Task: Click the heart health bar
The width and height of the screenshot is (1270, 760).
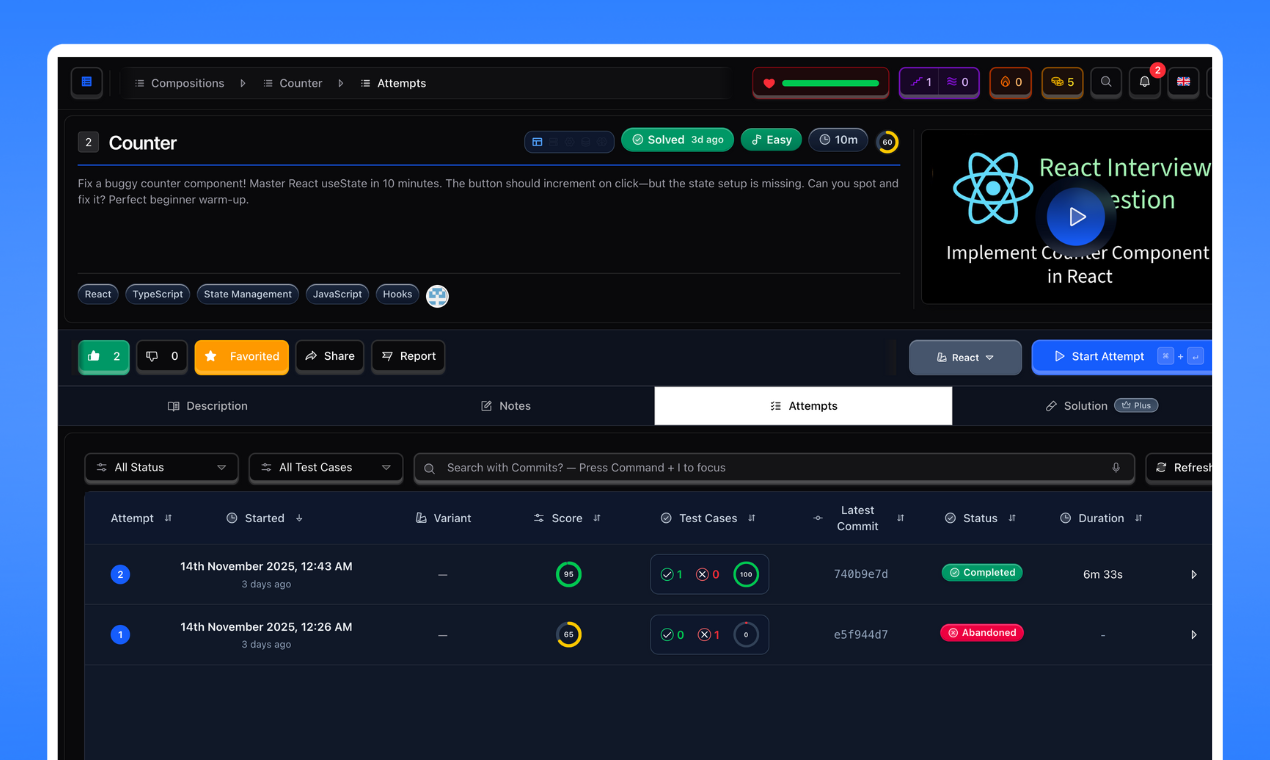Action: [821, 83]
